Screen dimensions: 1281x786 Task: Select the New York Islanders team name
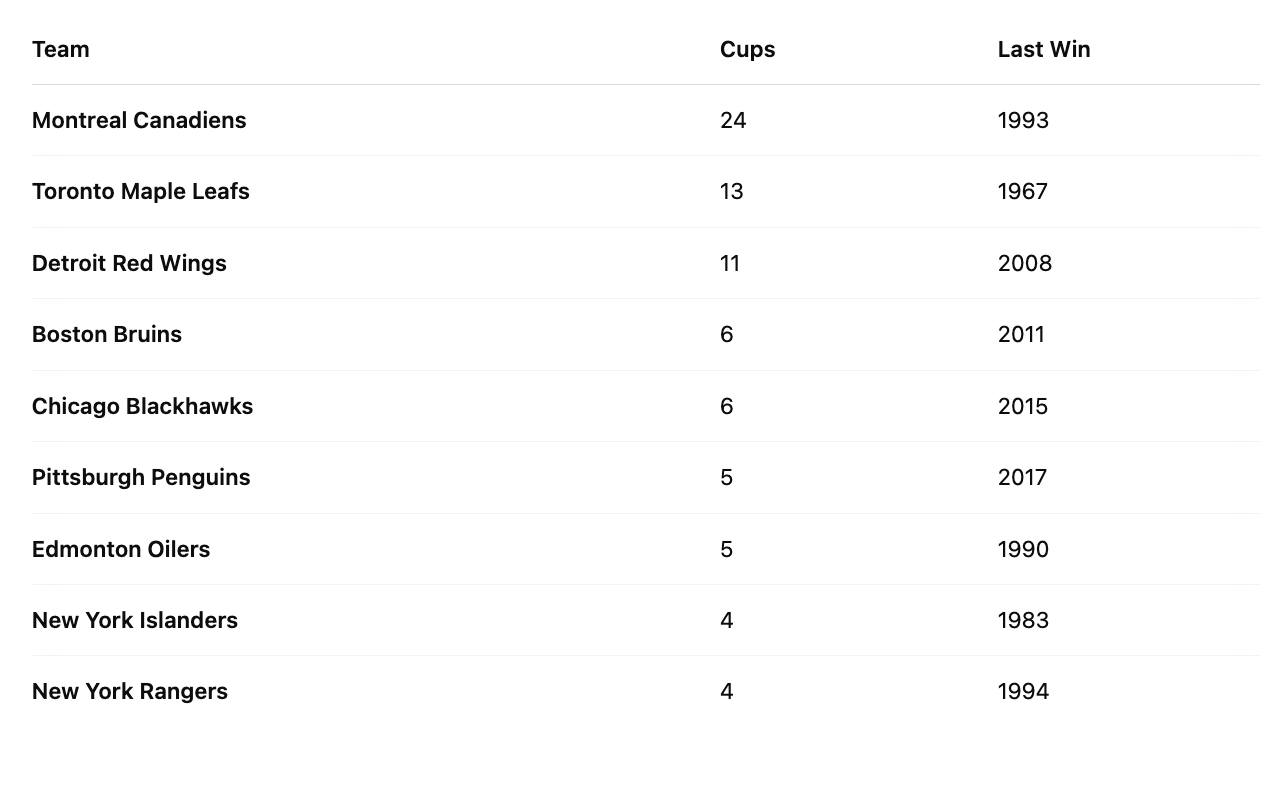pyautogui.click(x=135, y=620)
